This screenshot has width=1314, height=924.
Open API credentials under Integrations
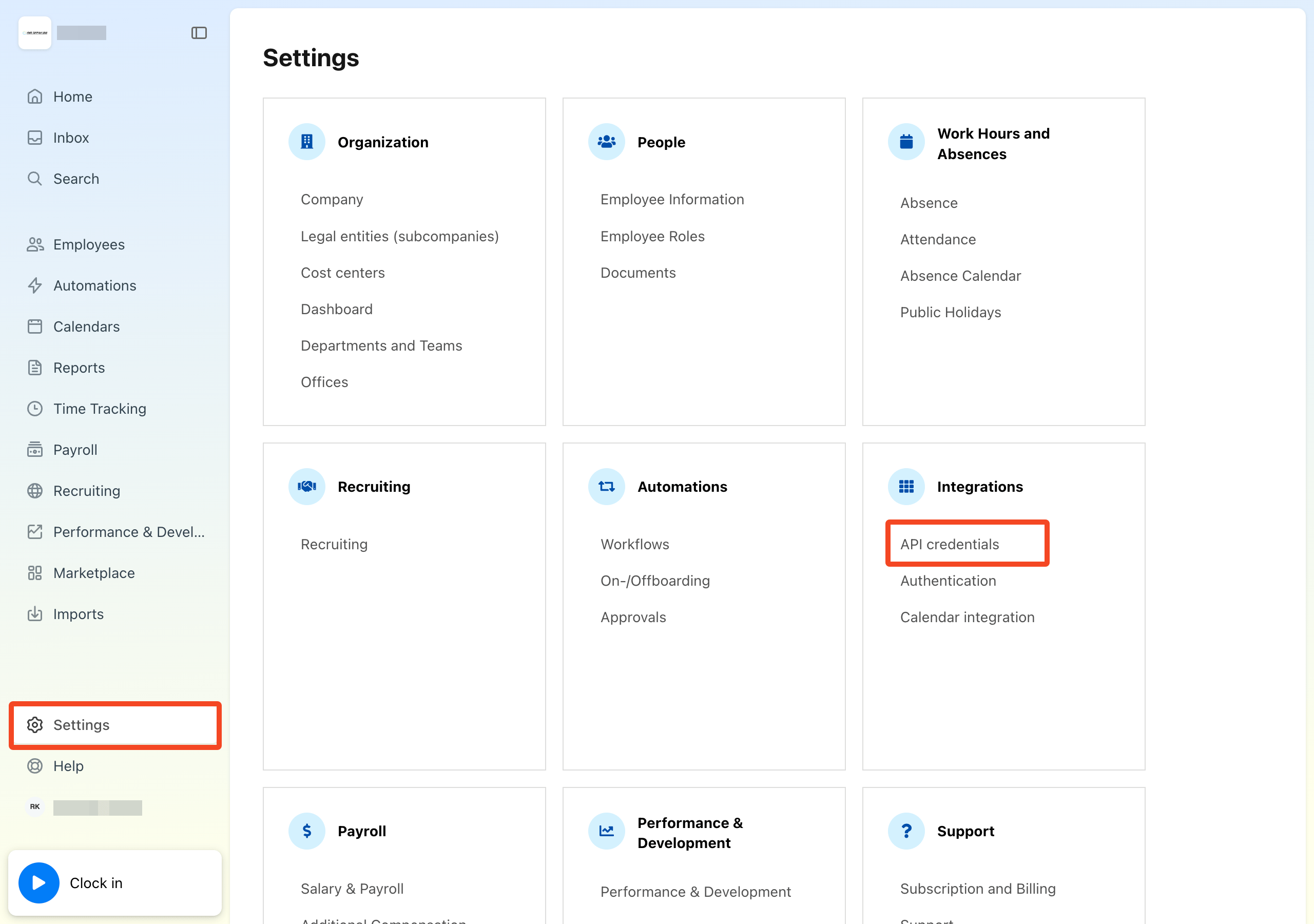[x=950, y=544]
